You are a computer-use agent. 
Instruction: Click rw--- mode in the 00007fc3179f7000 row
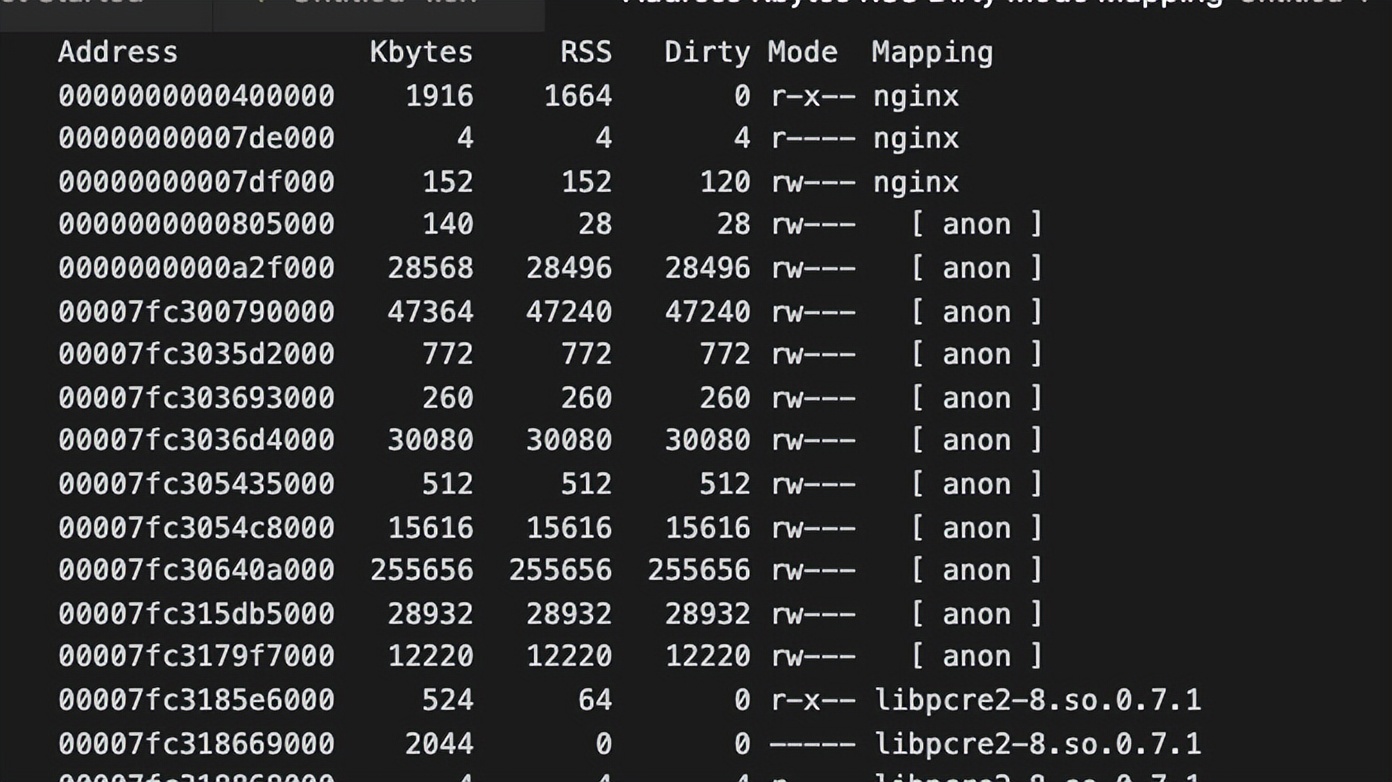813,656
